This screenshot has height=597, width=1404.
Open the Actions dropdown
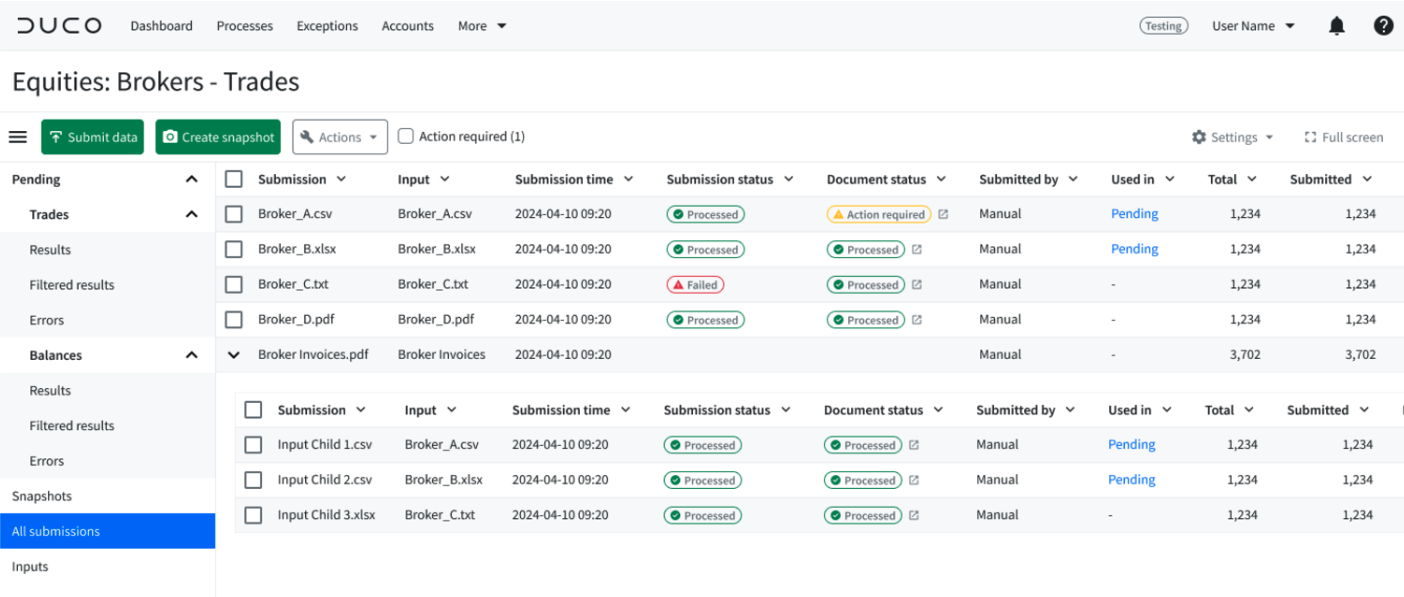pos(340,137)
